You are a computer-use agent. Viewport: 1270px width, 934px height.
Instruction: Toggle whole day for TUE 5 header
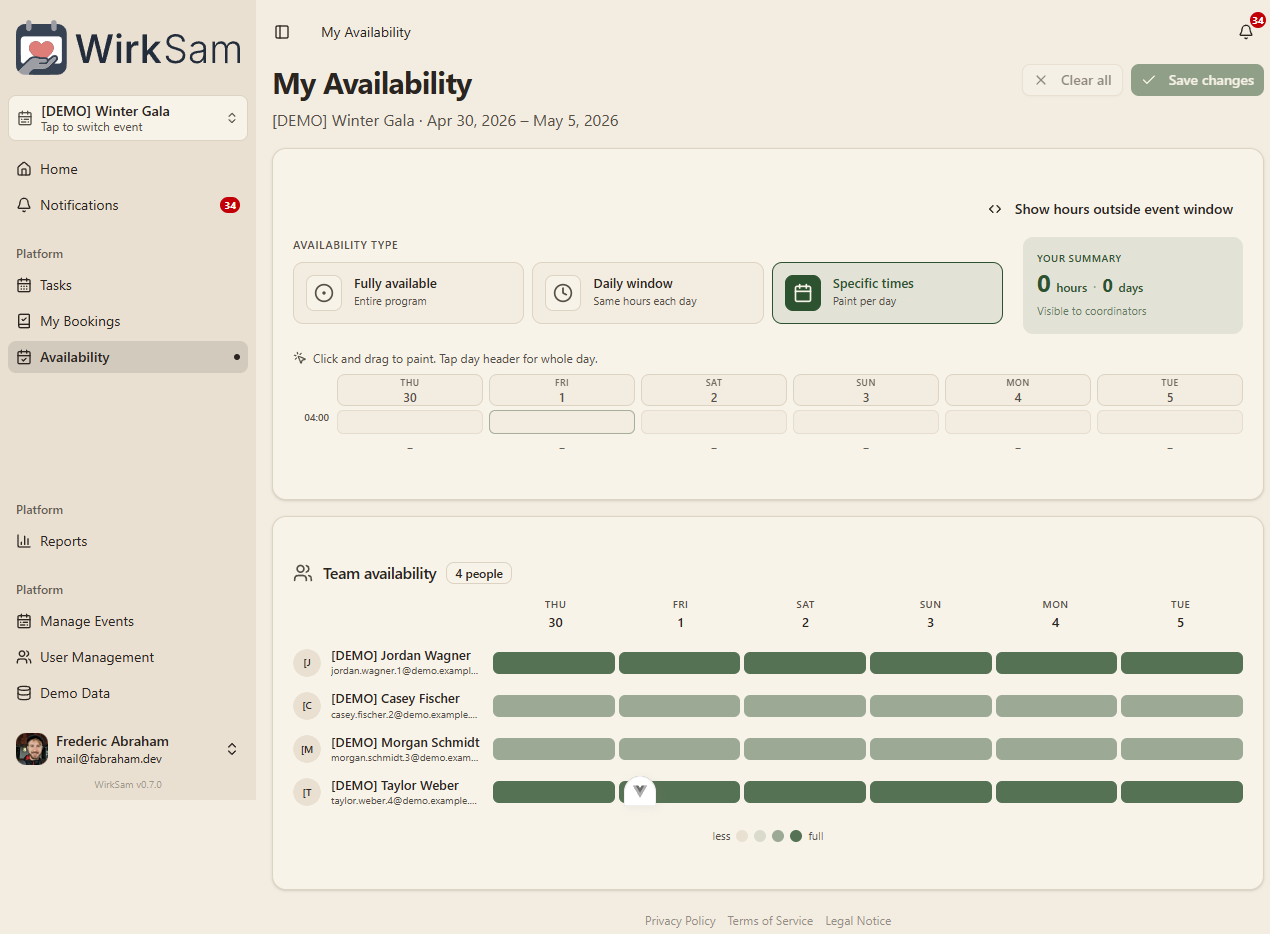pos(1170,390)
